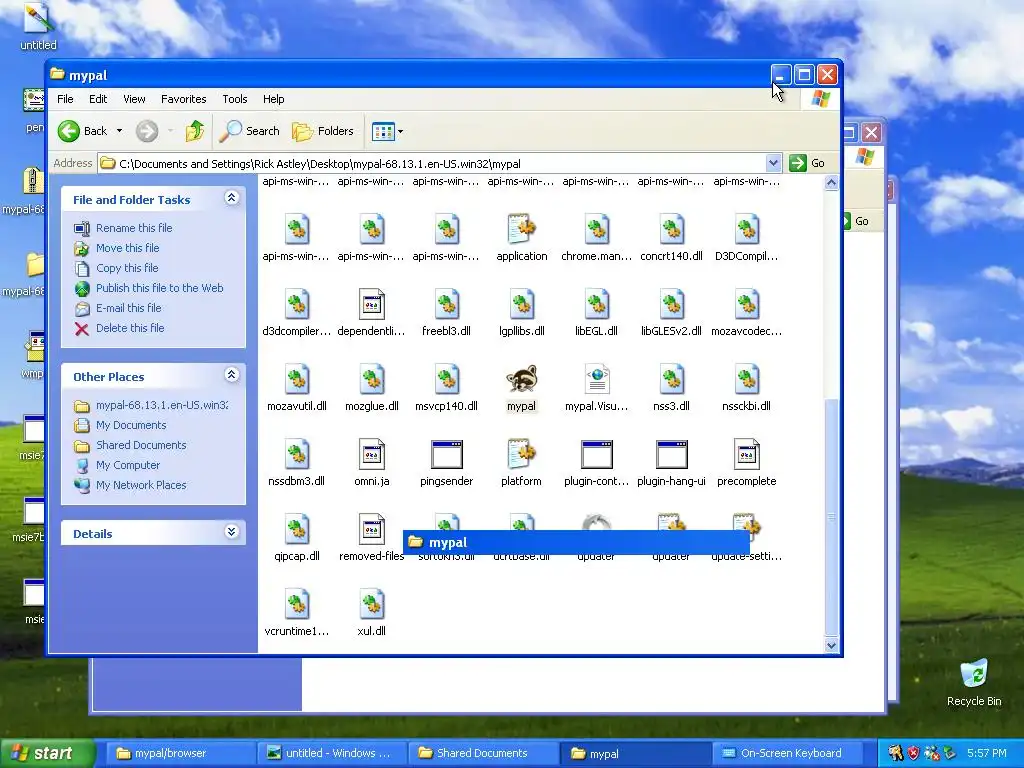
Task: Select the plugin-container executable icon
Action: [x=596, y=455]
